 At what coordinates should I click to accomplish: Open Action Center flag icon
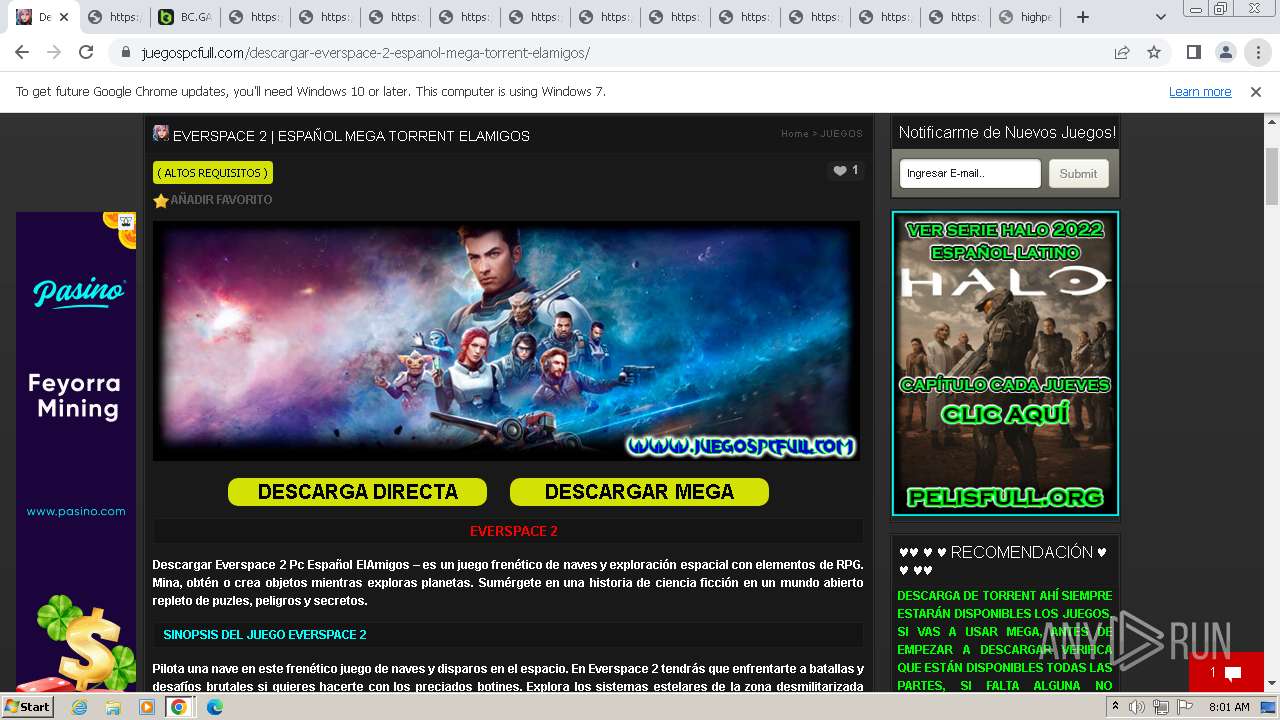[x=1185, y=707]
